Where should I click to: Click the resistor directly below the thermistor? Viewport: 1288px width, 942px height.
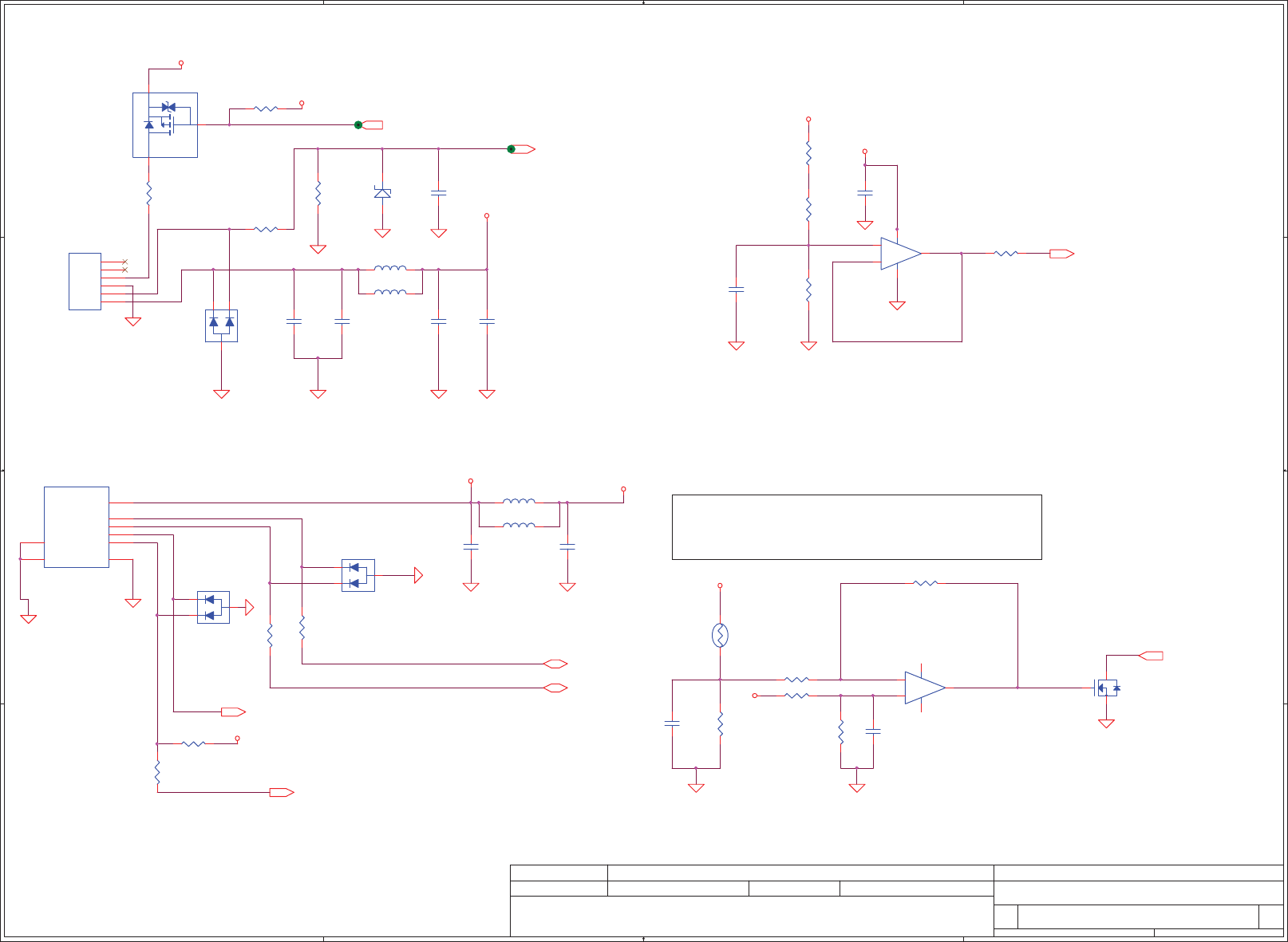pyautogui.click(x=720, y=724)
